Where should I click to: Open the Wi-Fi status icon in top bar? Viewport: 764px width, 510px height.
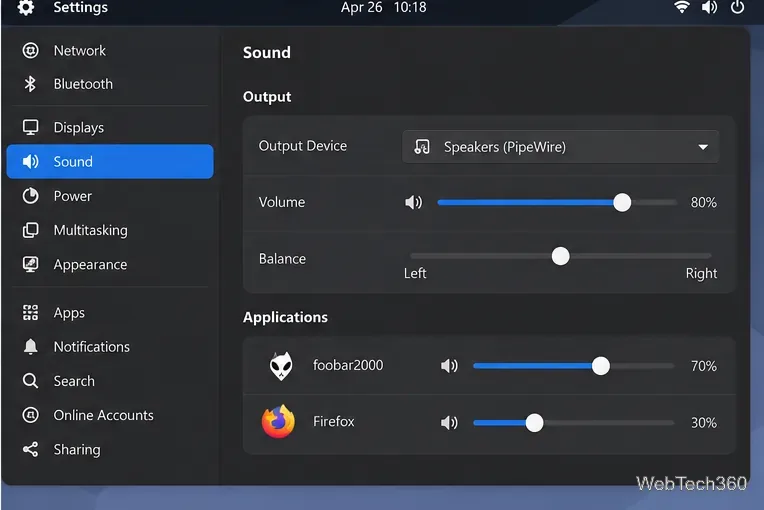pyautogui.click(x=681, y=7)
